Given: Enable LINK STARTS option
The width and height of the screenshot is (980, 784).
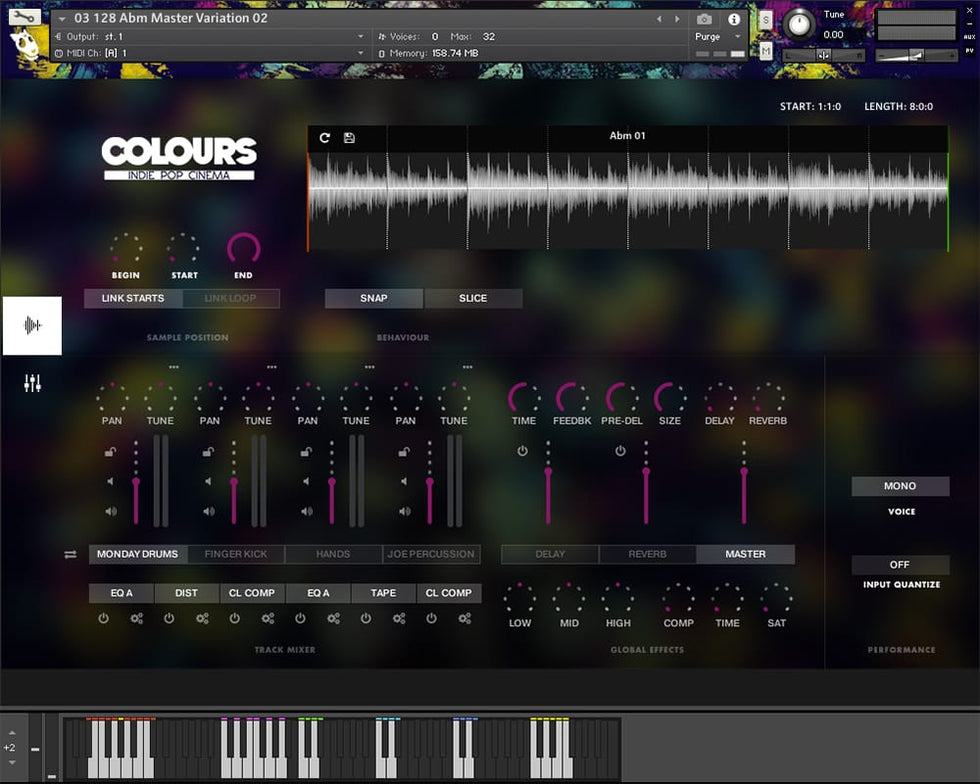Looking at the screenshot, I should coord(132,298).
